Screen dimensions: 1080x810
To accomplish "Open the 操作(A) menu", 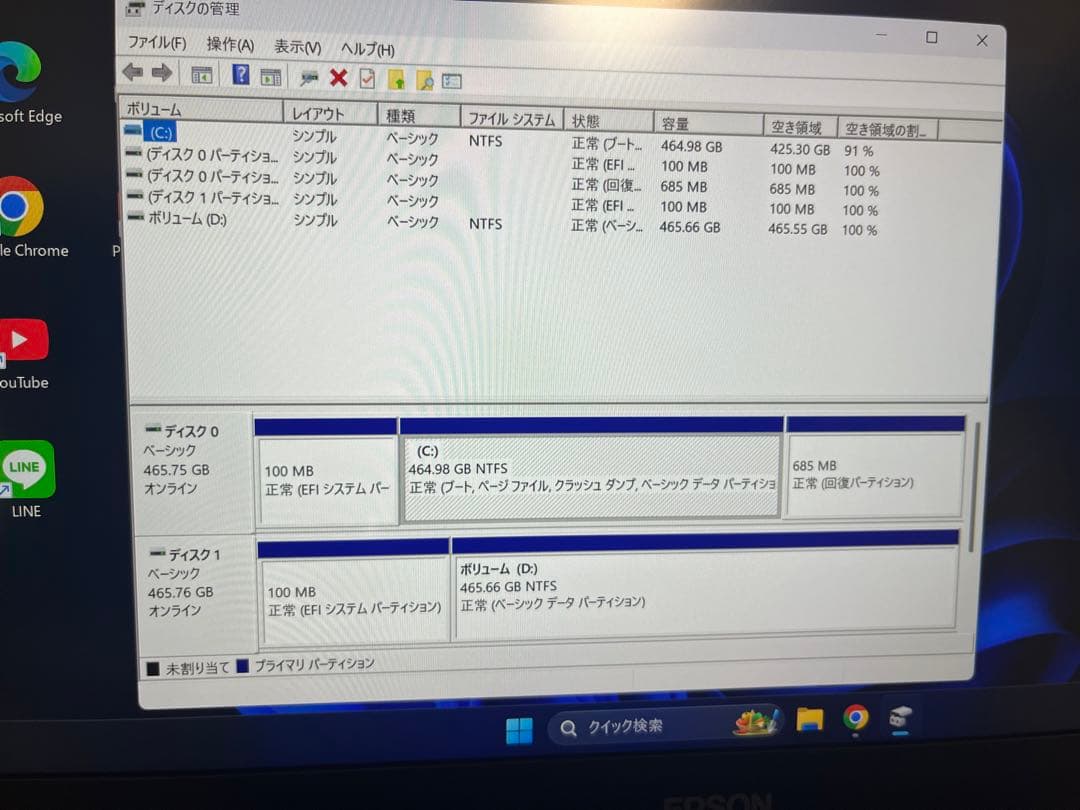I will 230,45.
